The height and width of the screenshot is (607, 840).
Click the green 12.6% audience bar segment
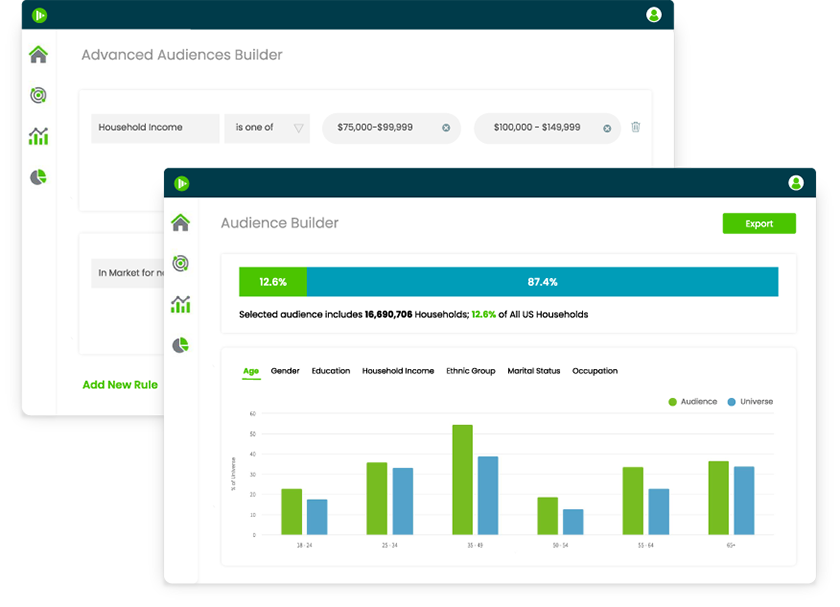click(x=273, y=282)
